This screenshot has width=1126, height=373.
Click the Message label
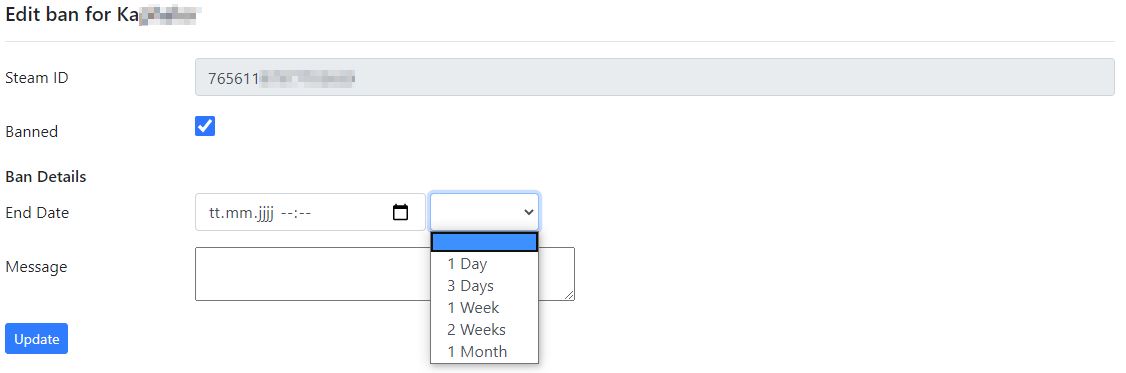point(36,267)
